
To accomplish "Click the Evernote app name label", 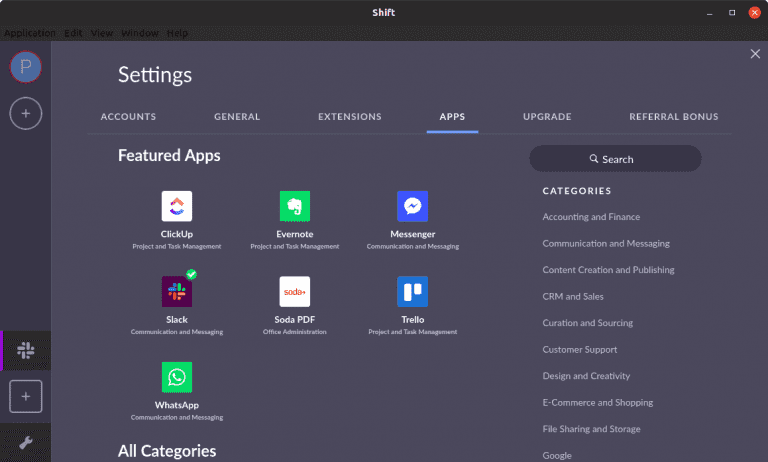I will point(295,234).
